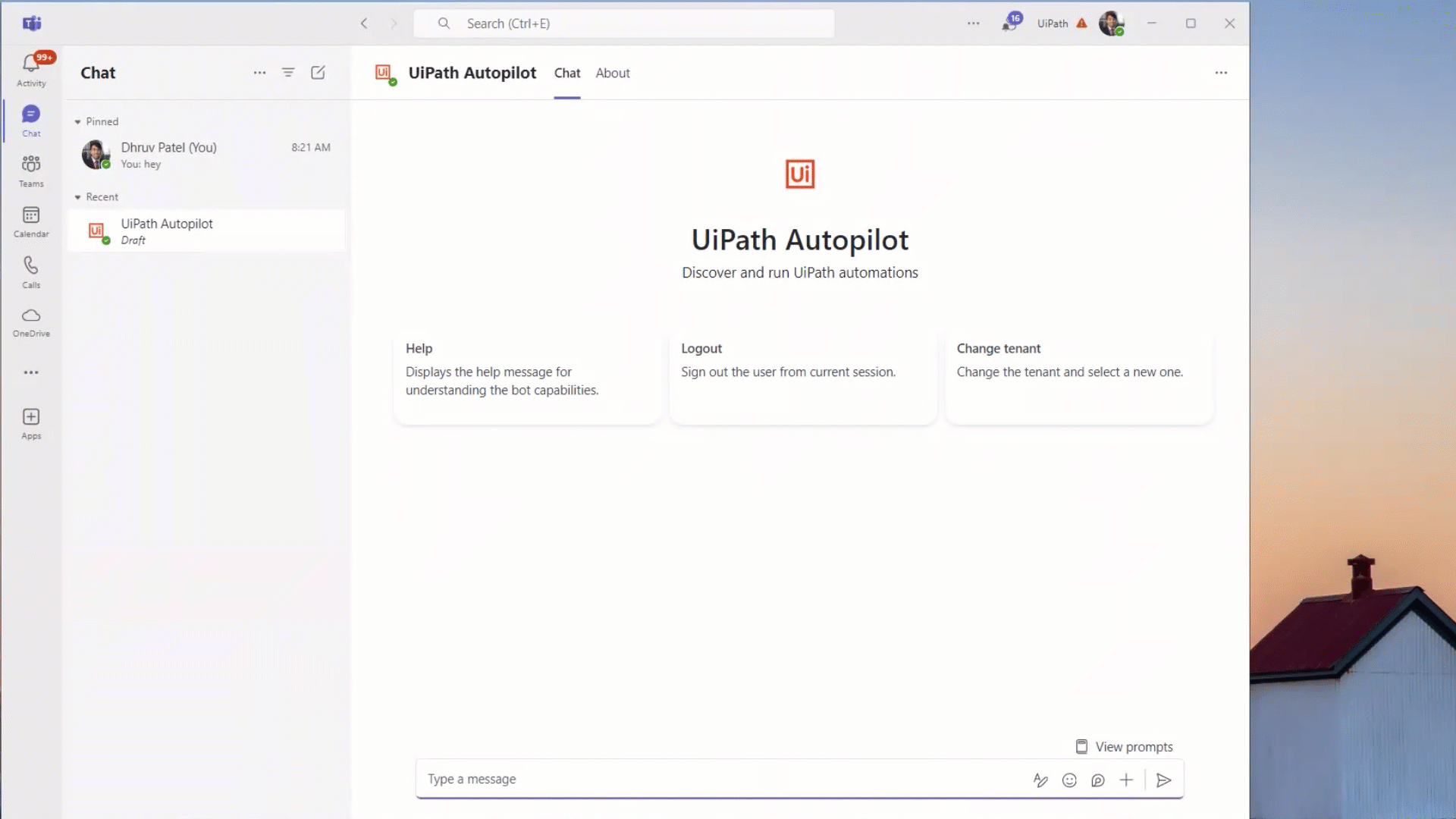1456x819 pixels.
Task: Click the Logout card button
Action: 801,379
